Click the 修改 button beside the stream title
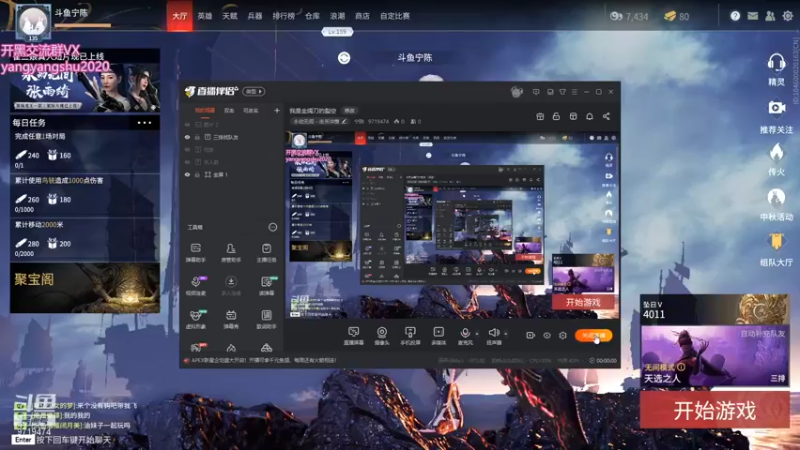The width and height of the screenshot is (800, 450). [x=349, y=110]
